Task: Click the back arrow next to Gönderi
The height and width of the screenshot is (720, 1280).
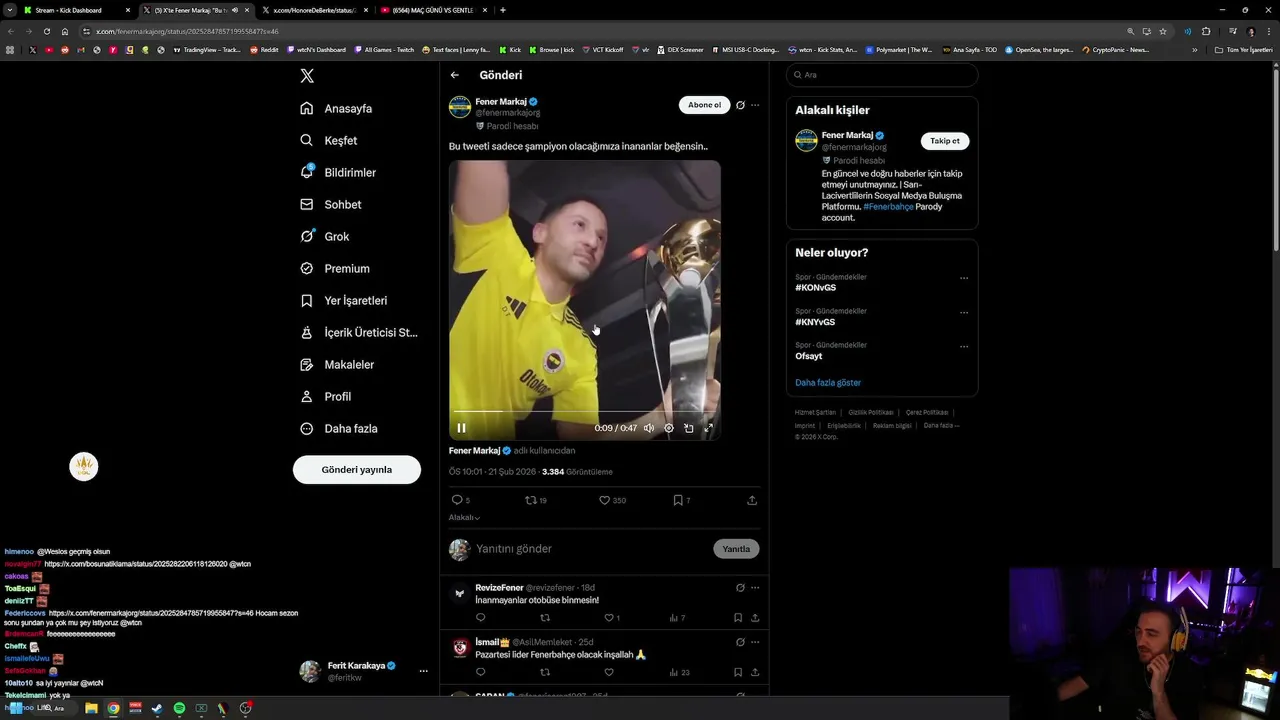Action: point(455,75)
